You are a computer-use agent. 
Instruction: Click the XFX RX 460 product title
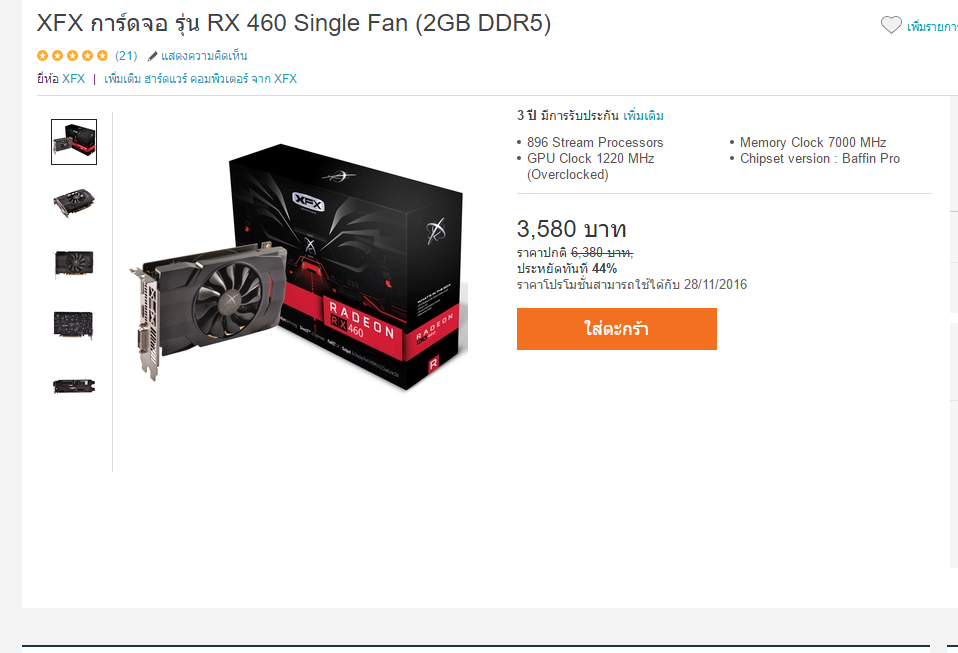coord(294,23)
